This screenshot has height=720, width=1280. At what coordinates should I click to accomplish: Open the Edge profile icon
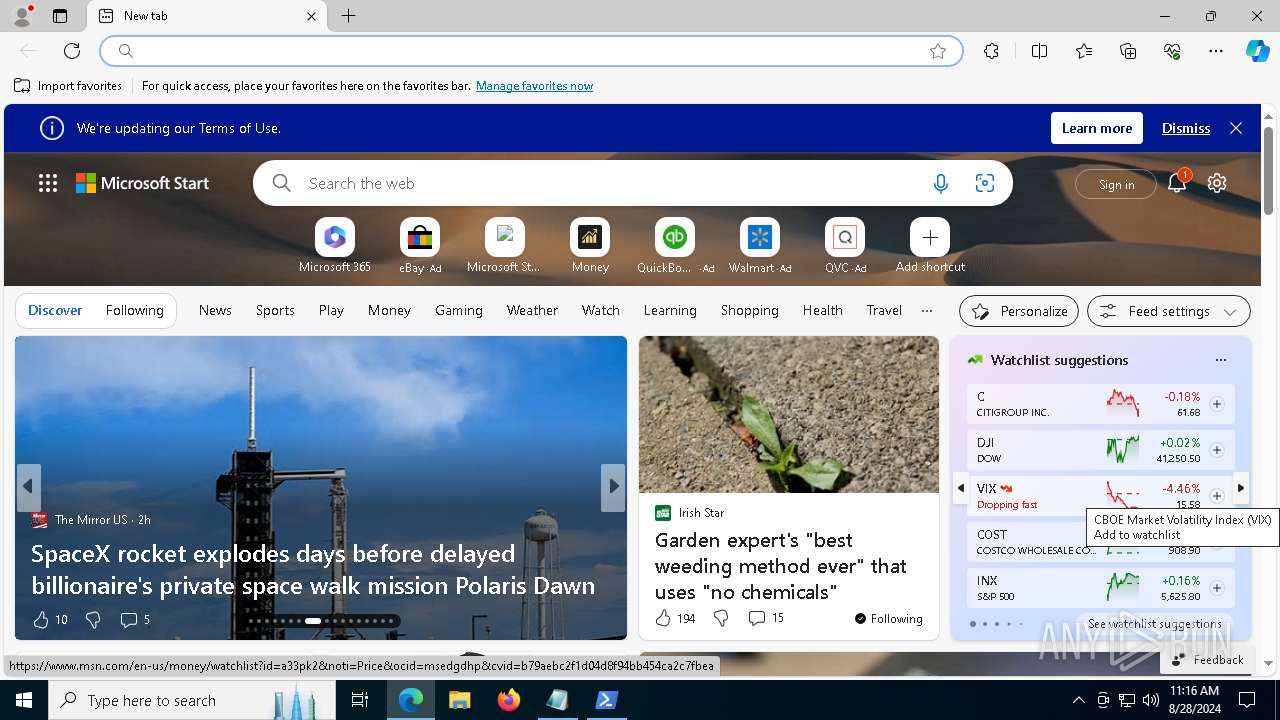point(22,16)
